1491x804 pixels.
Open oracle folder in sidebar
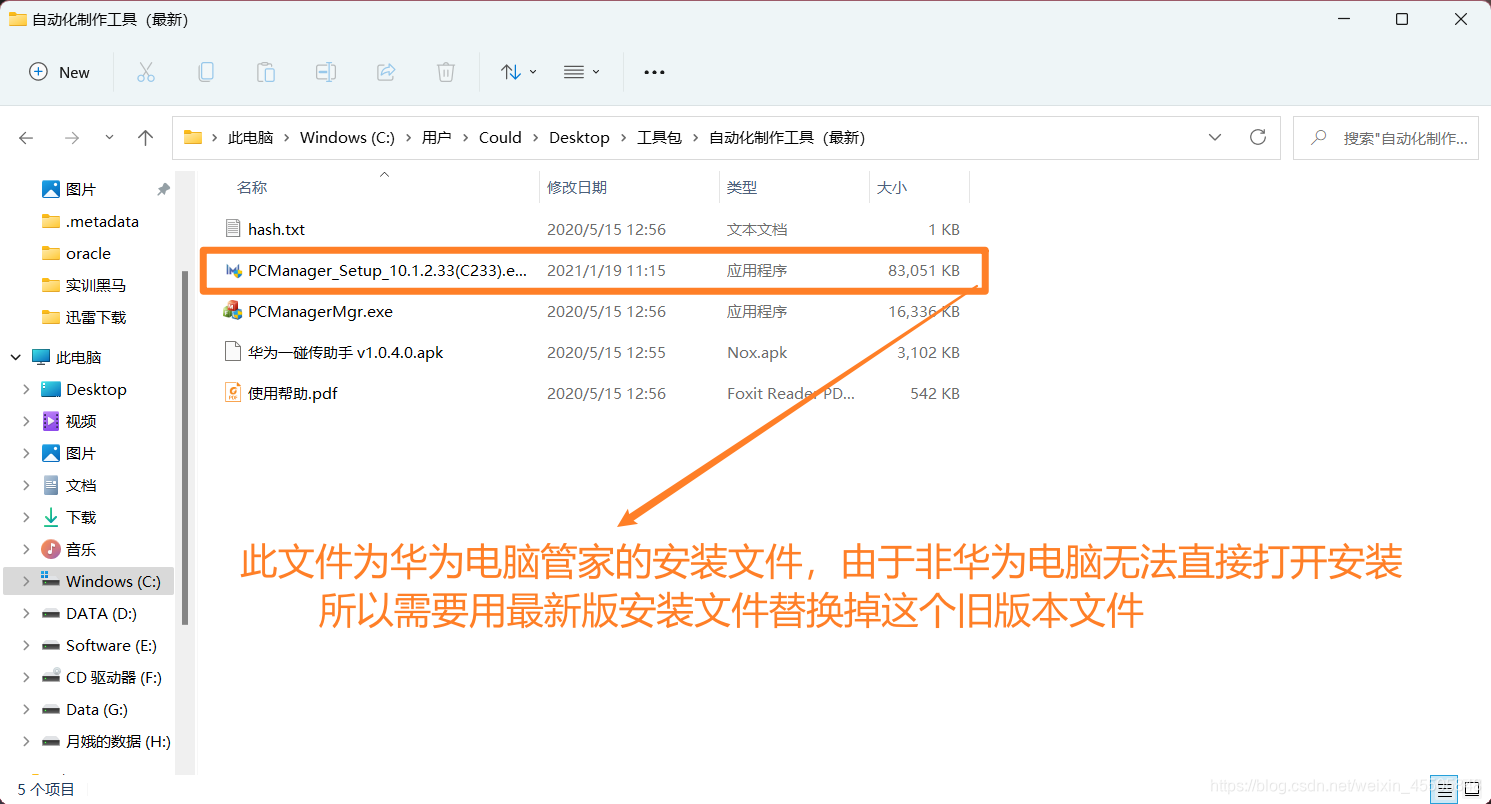(x=90, y=253)
